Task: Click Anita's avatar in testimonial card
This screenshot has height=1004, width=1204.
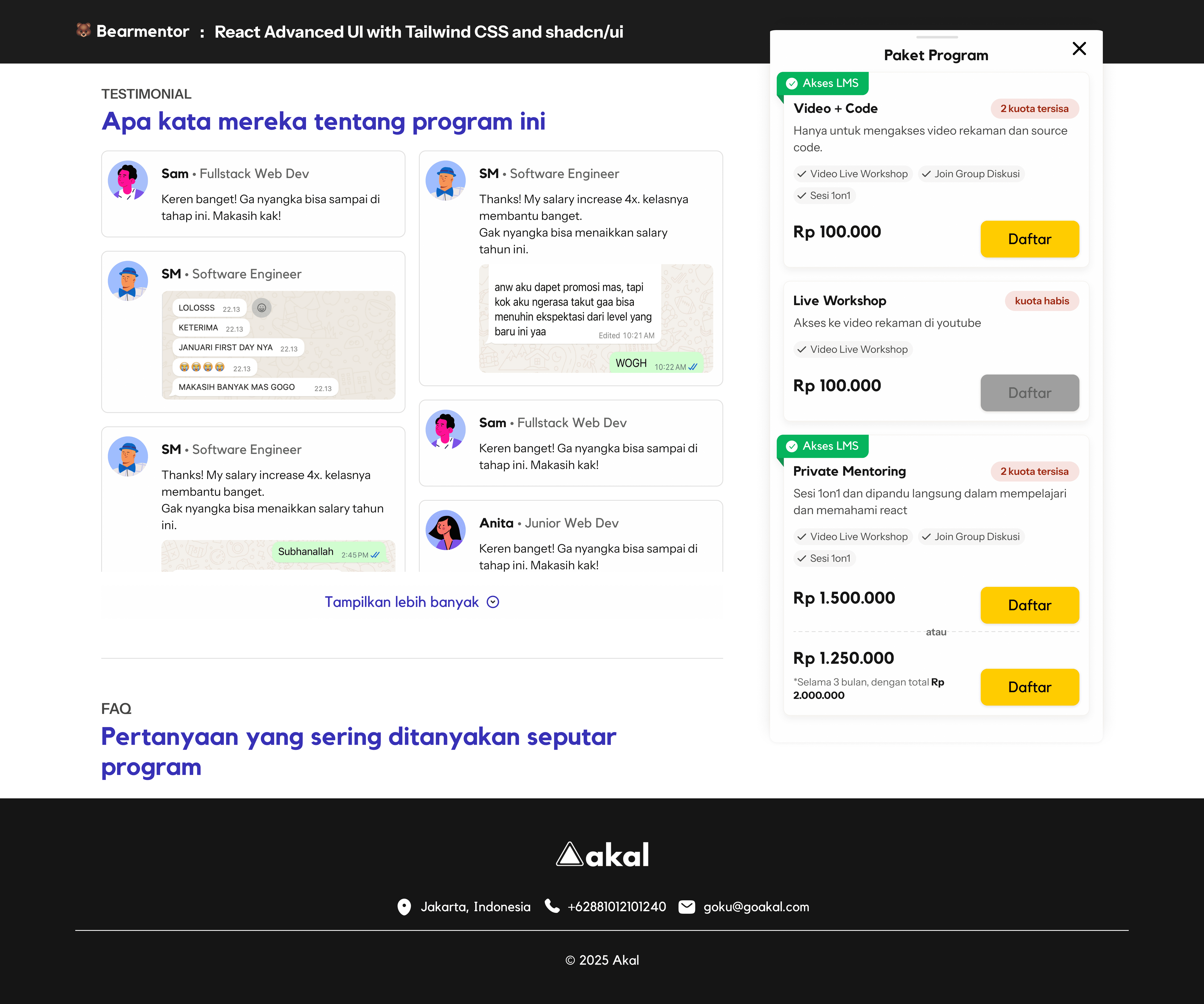Action: click(x=445, y=530)
